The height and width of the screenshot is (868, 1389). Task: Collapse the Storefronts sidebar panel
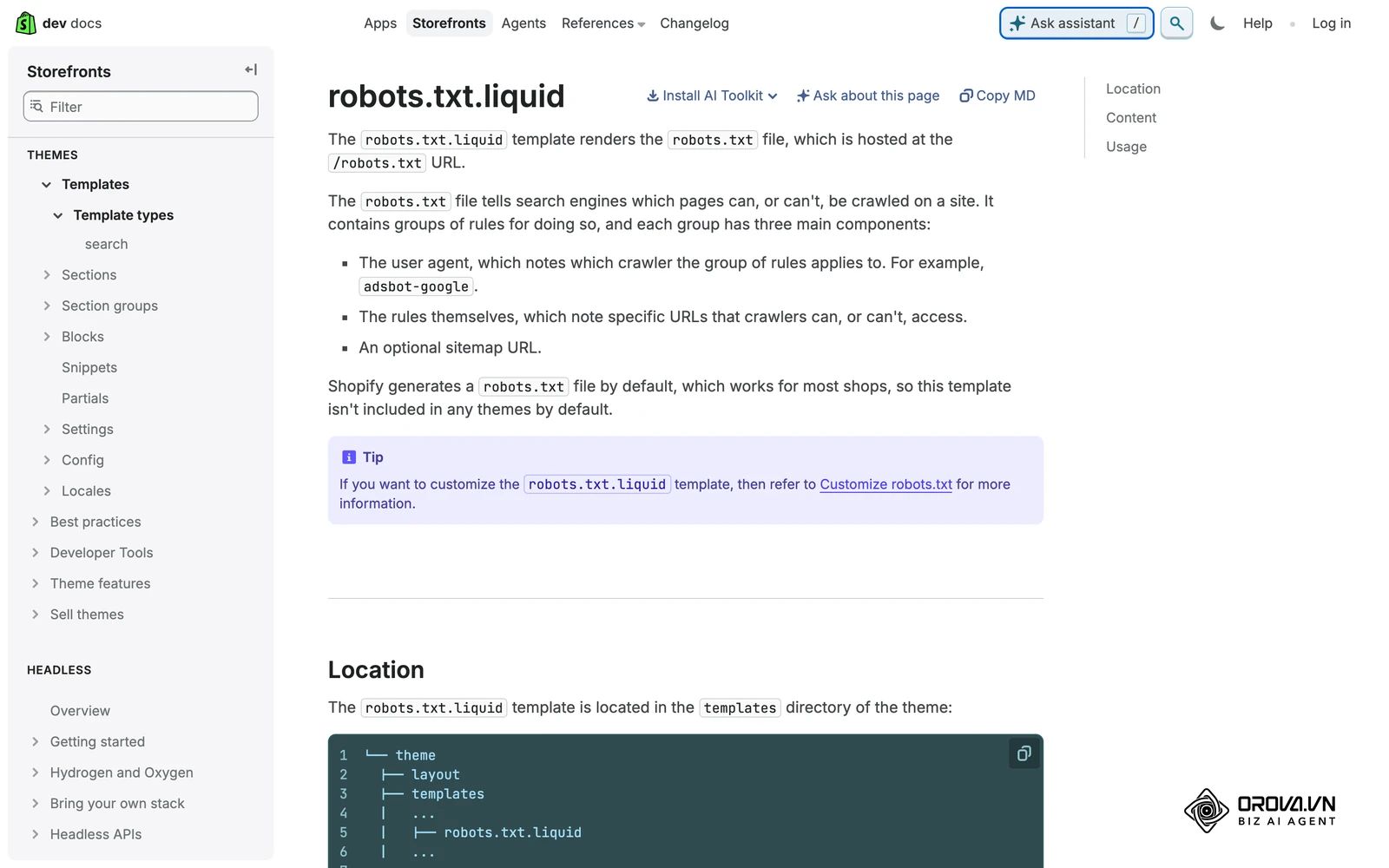point(251,69)
